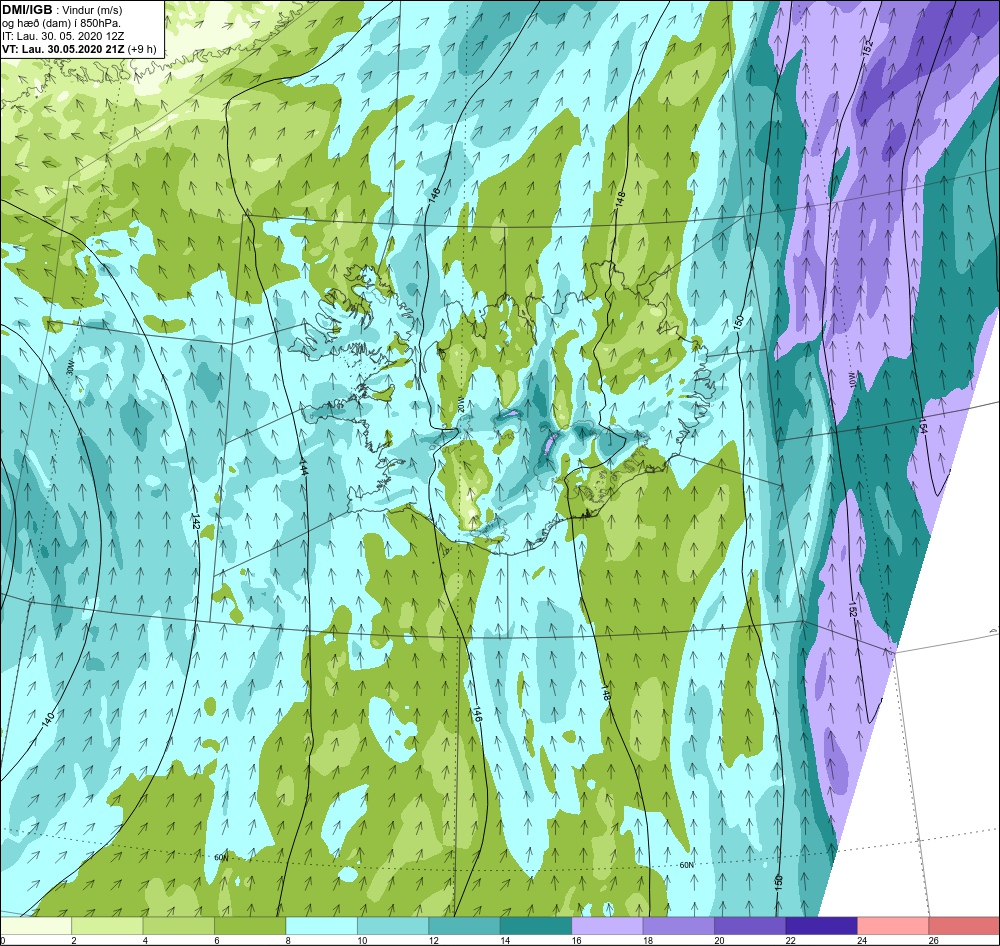
Task: Click the "DMI/IGB" title text
Action: pos(27,9)
